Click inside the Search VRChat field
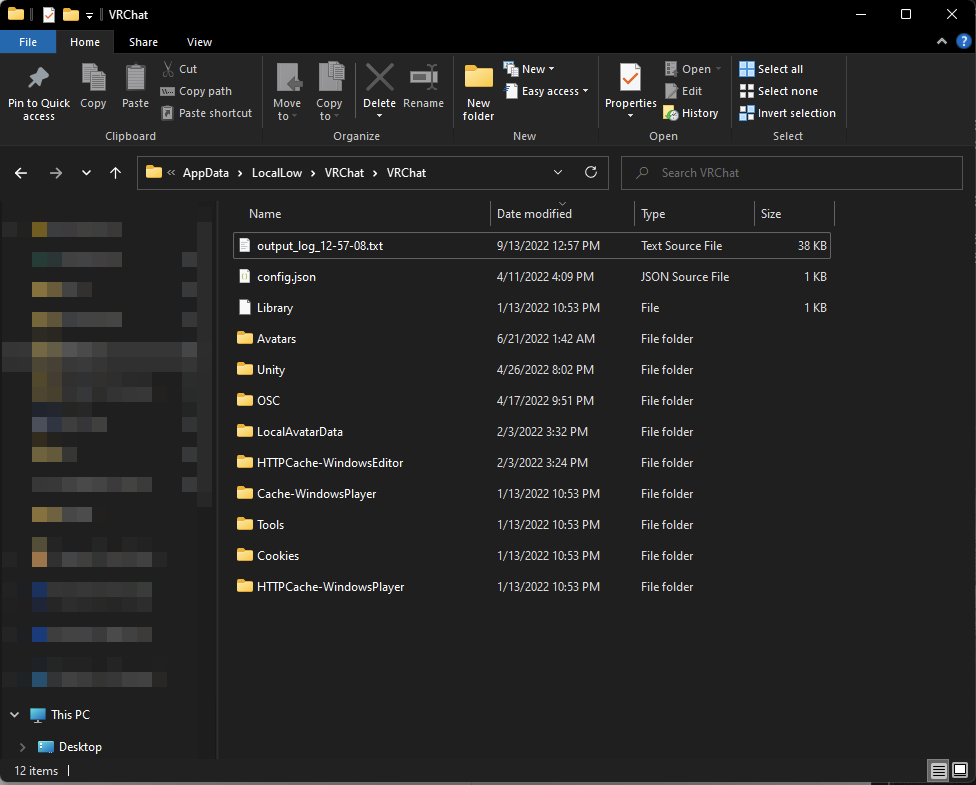This screenshot has width=976, height=785. (792, 173)
